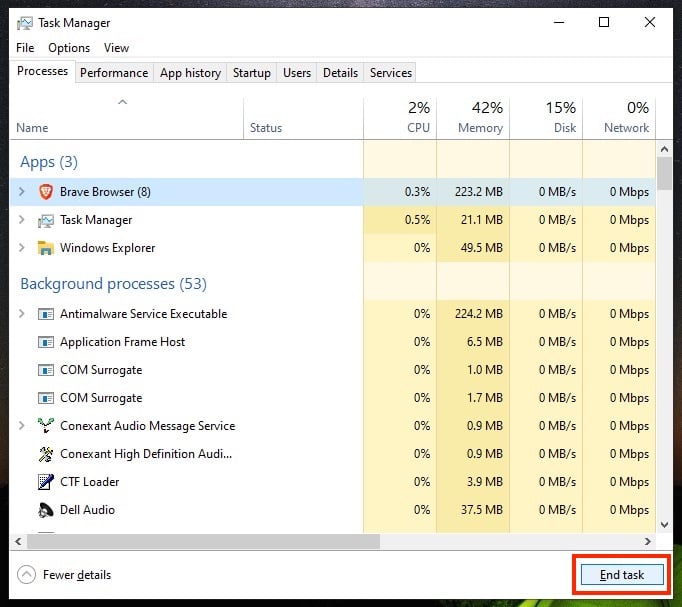Click the vertical scrollbar up arrow

pos(664,149)
